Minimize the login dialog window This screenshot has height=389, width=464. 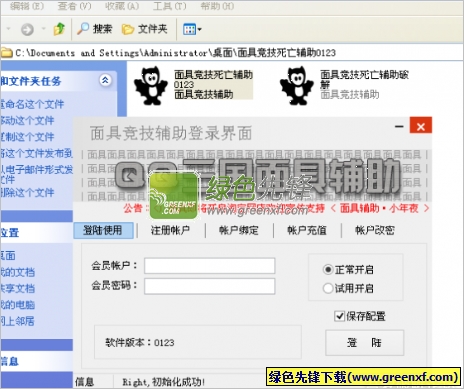[x=399, y=126]
